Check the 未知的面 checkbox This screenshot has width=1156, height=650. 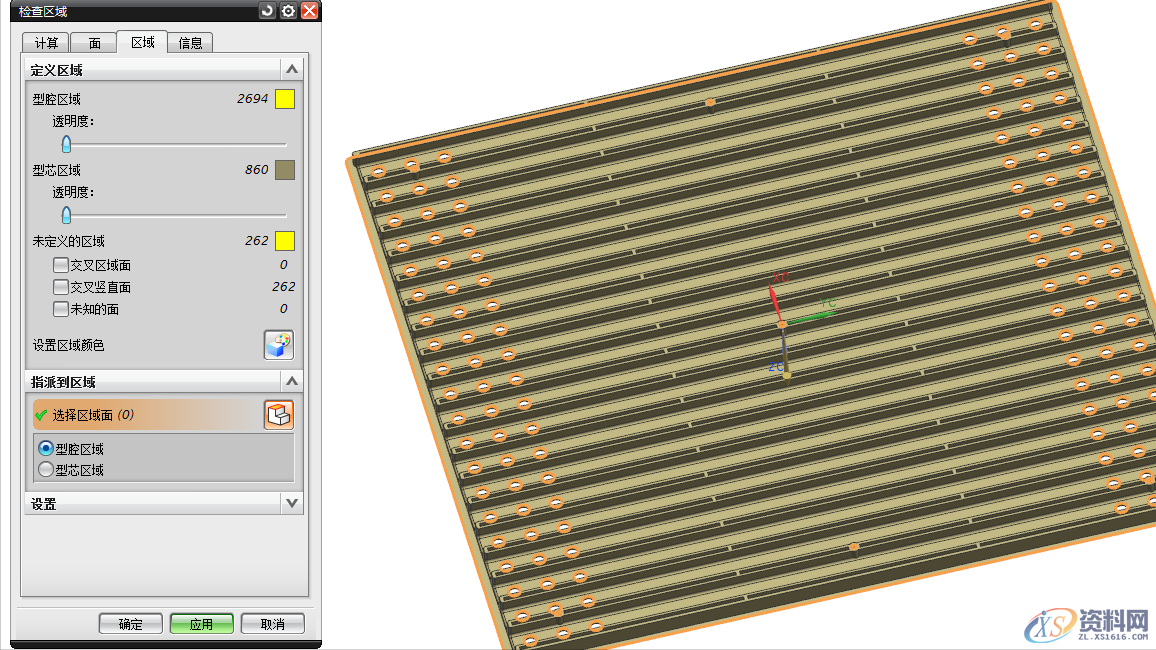[x=62, y=309]
